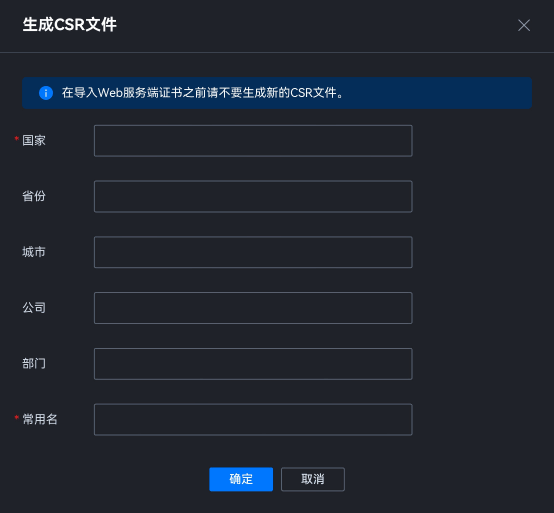Click the blue info icon in the banner
Image resolution: width=554 pixels, height=513 pixels.
click(46, 93)
